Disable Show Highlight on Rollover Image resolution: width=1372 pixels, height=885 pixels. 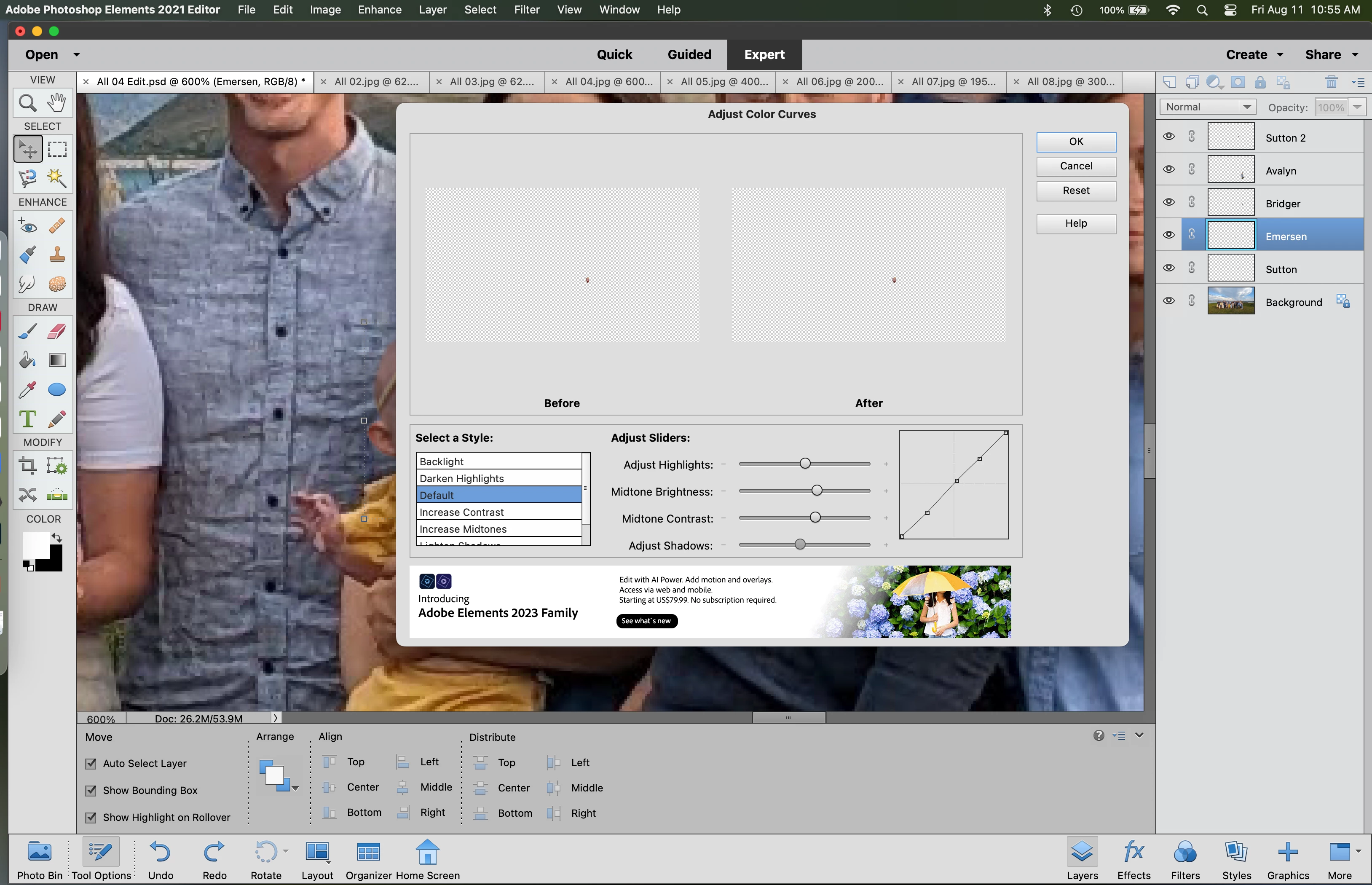[x=91, y=817]
